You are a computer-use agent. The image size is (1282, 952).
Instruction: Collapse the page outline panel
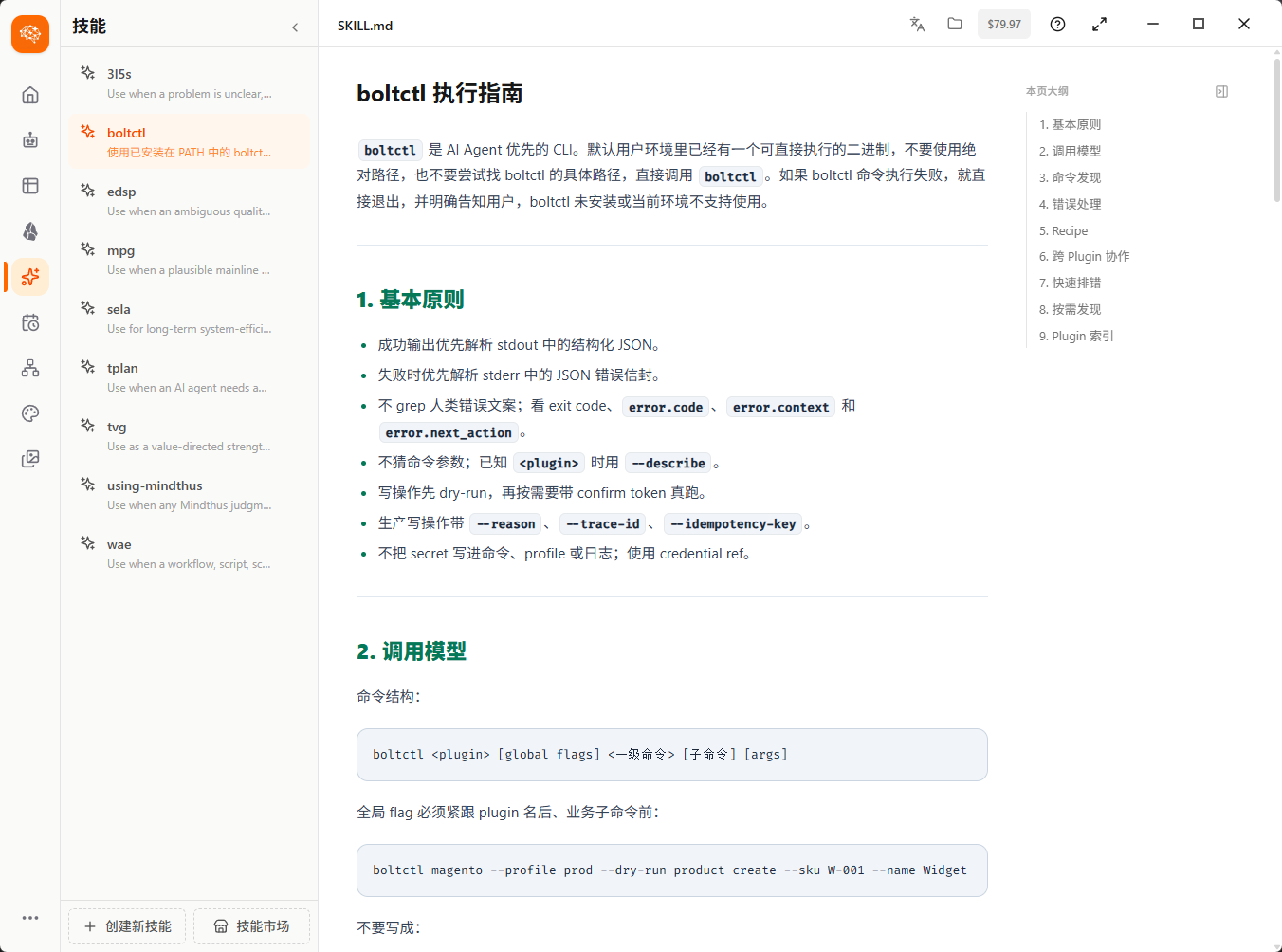[x=1221, y=91]
